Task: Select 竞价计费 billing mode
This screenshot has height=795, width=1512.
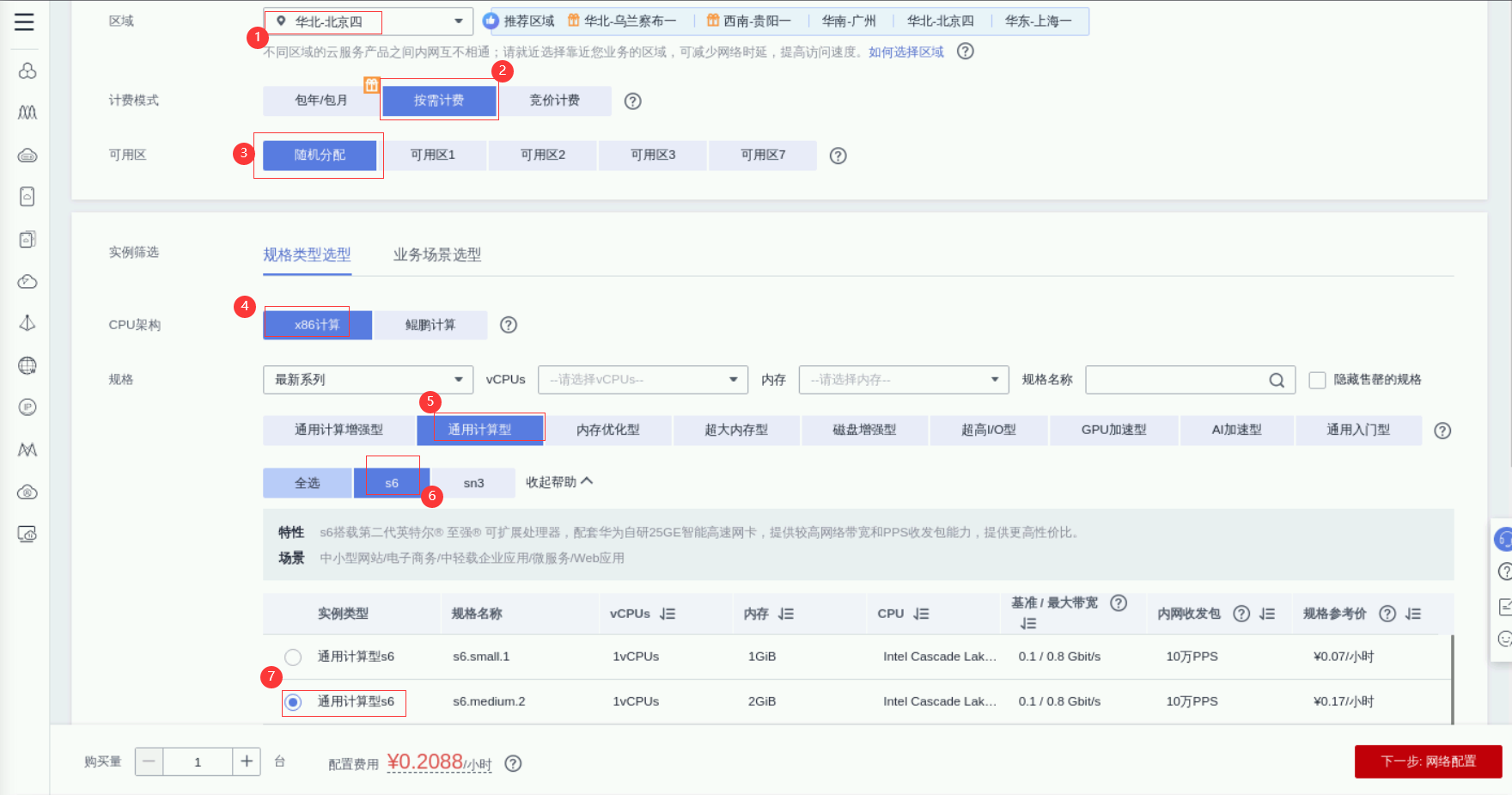Action: pos(554,101)
